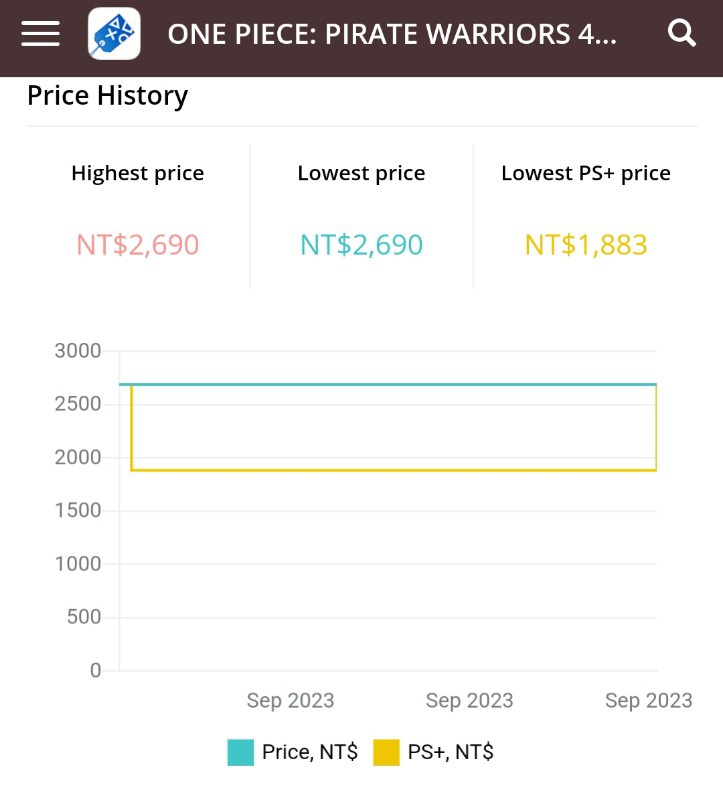Click the last Sep 2023 axis label
The width and height of the screenshot is (723, 793).
tap(648, 700)
